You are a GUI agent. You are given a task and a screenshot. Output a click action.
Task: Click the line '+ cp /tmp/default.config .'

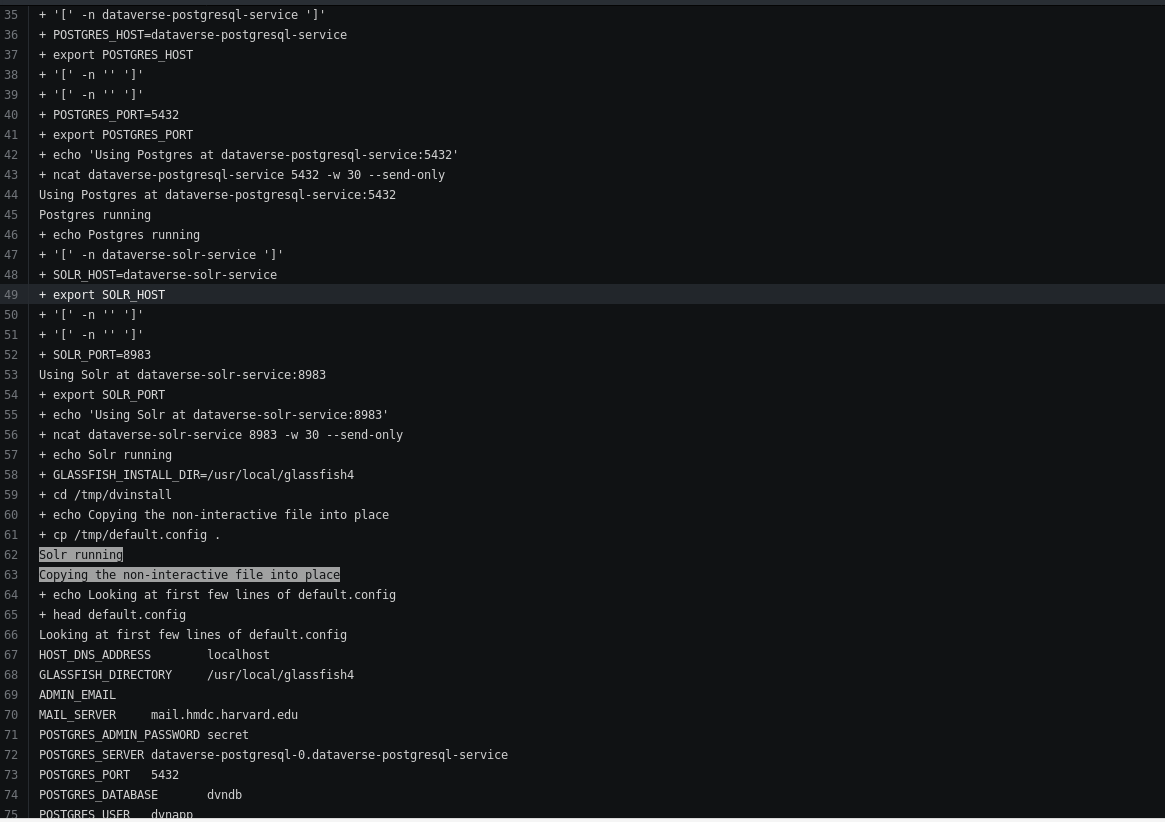(130, 535)
